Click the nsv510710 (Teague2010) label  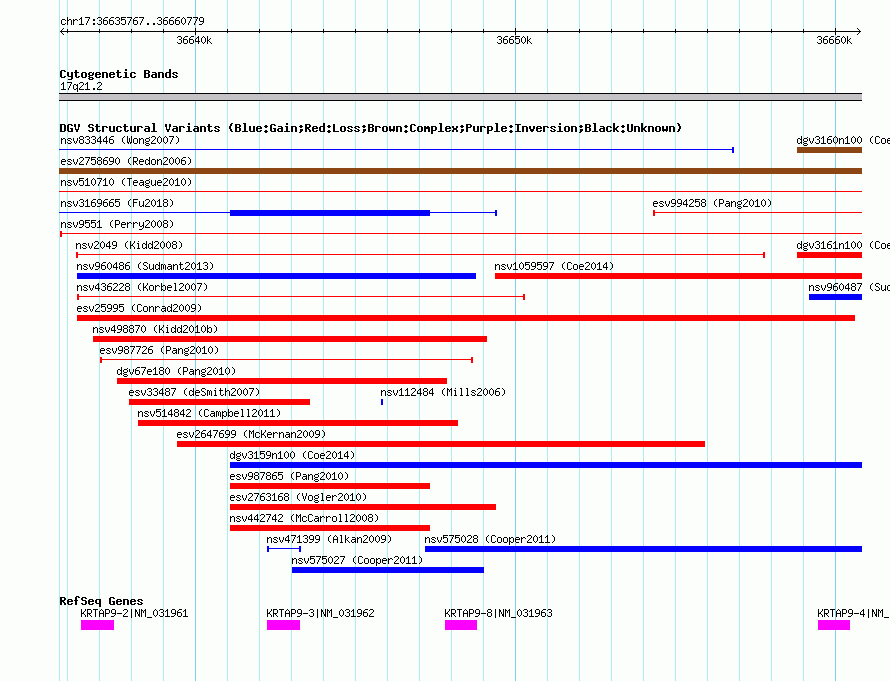tap(126, 182)
